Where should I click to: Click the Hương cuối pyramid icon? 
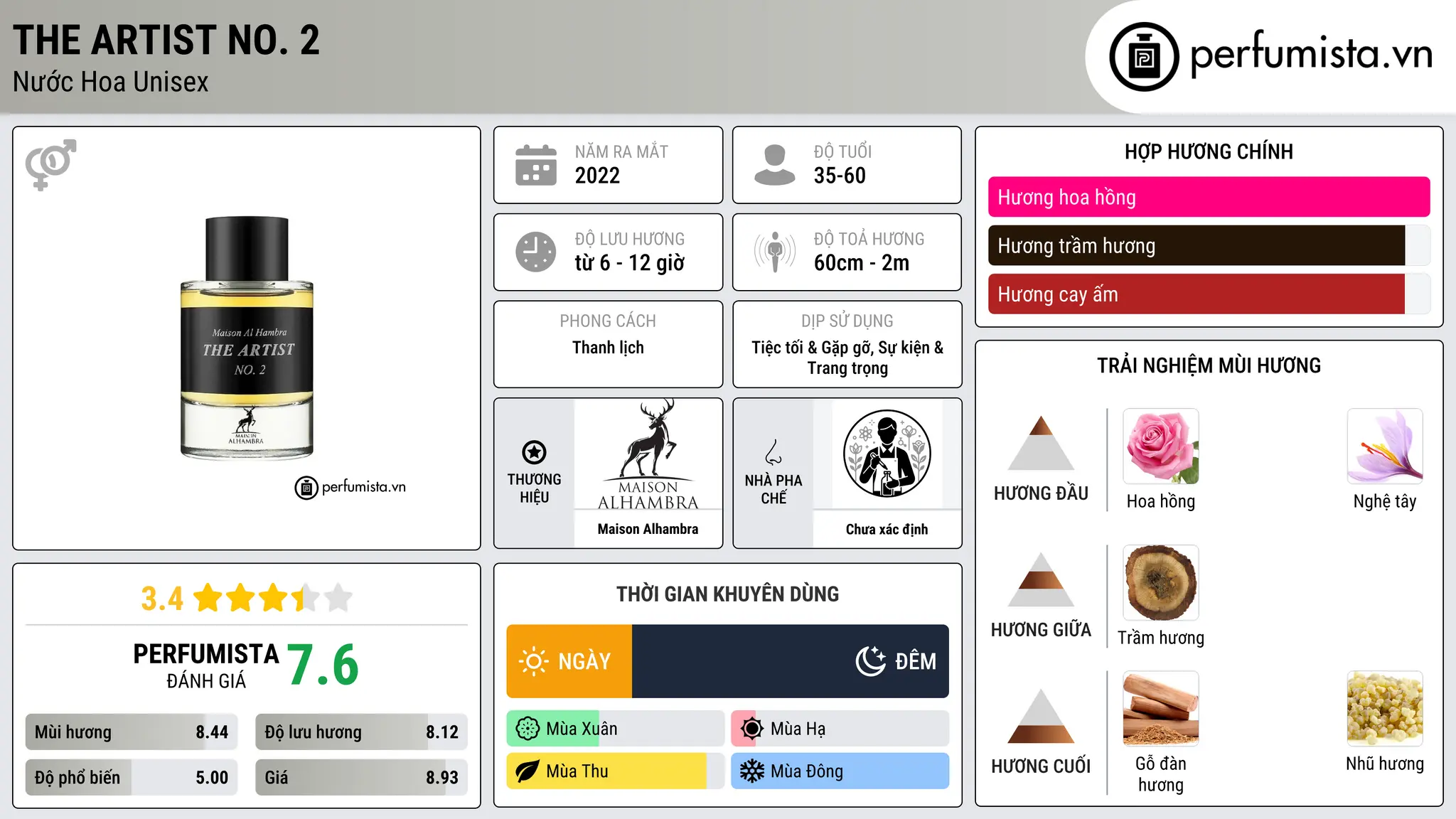pos(1041,716)
